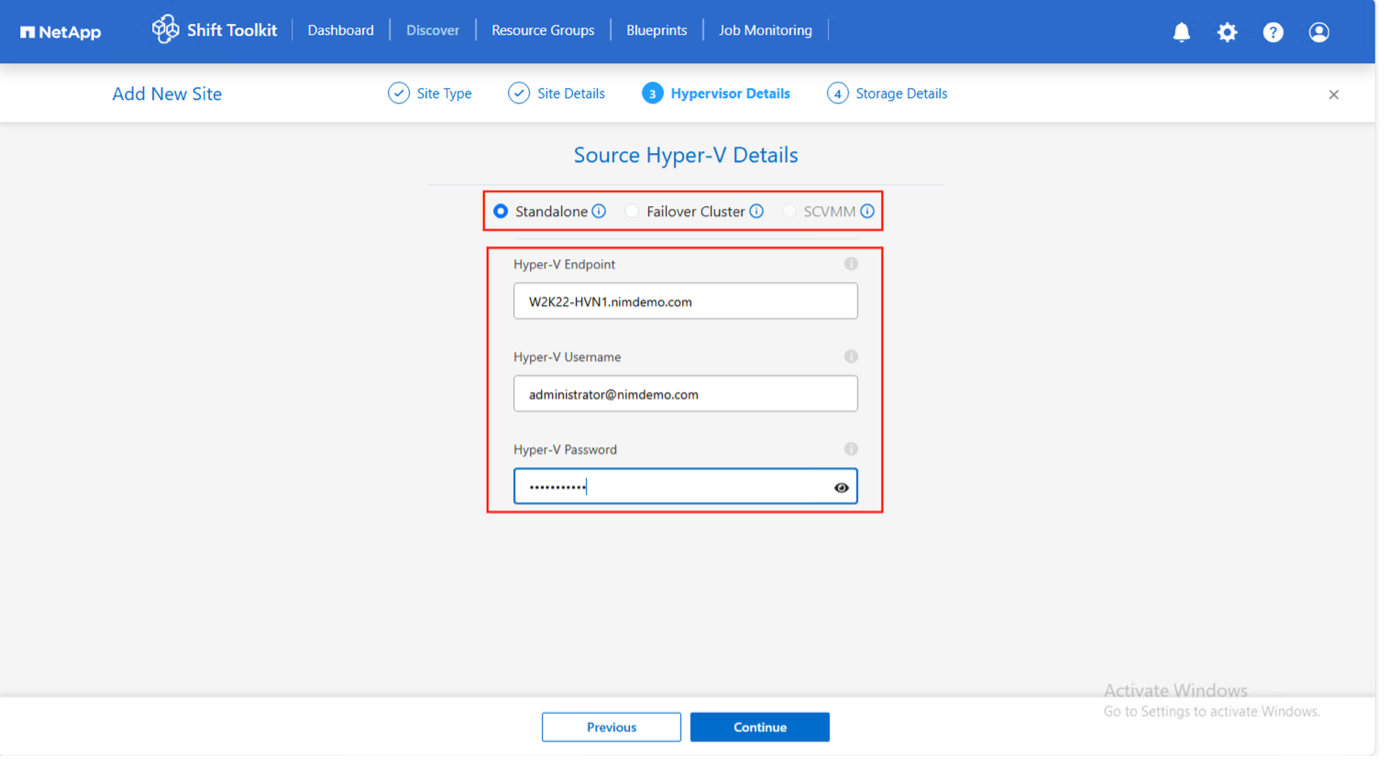The height and width of the screenshot is (760, 1384).
Task: Select the Standalone radio button
Action: click(x=501, y=211)
